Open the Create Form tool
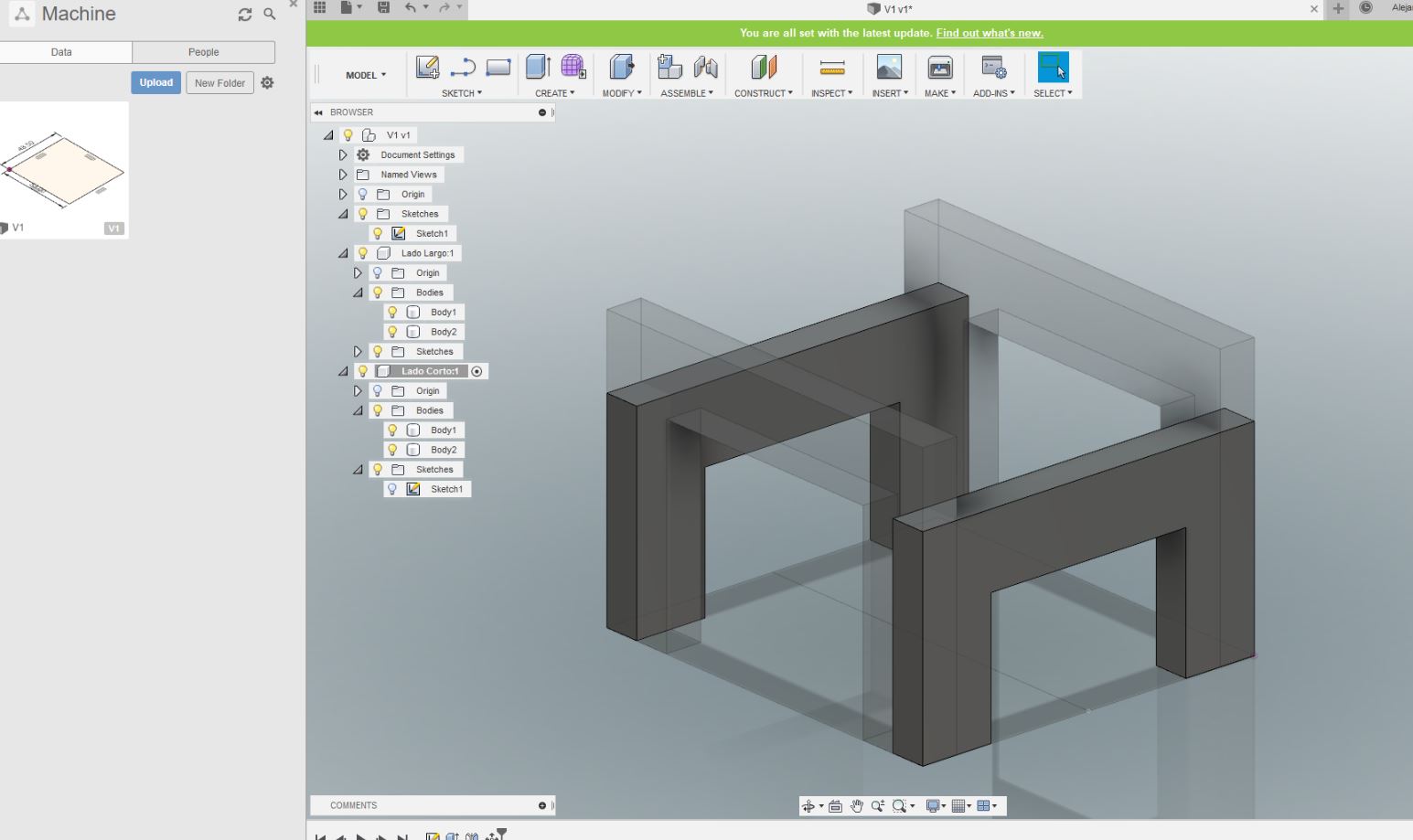 tap(573, 67)
